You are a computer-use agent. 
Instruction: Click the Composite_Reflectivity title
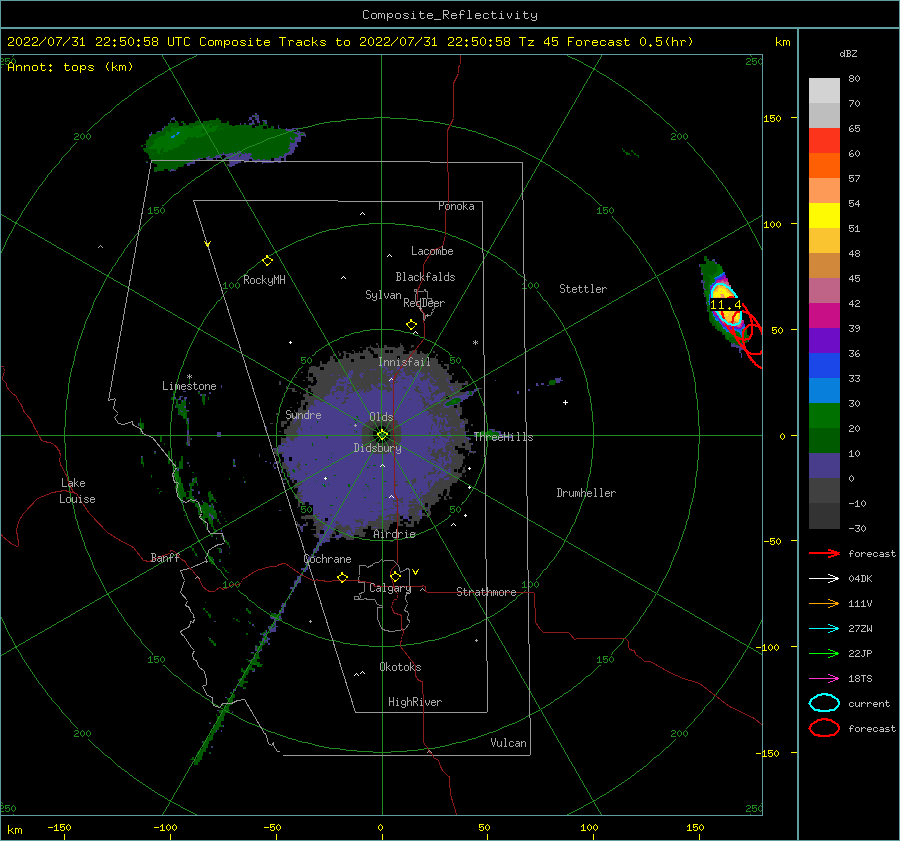pos(450,15)
